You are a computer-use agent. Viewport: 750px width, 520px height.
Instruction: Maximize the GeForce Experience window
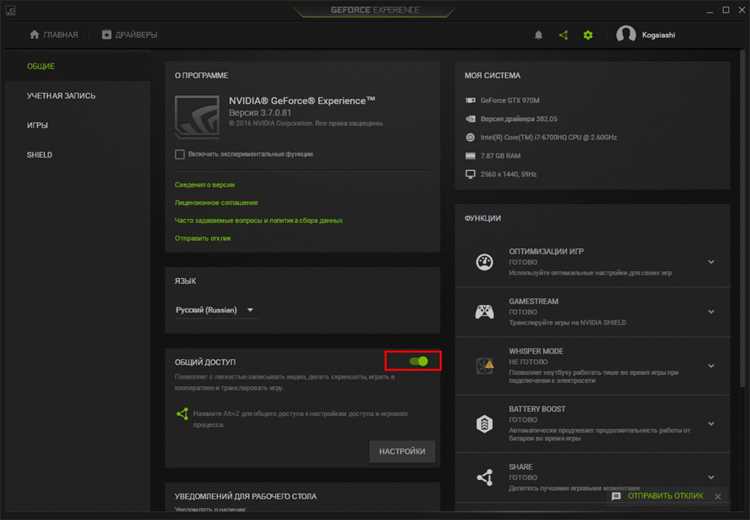726,10
